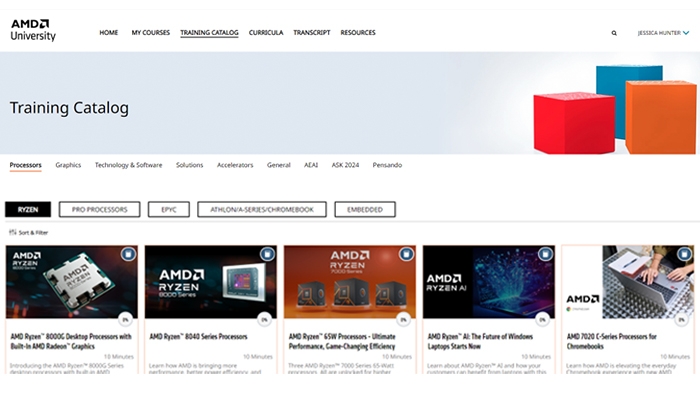Open the Sort & Filter options
The width and height of the screenshot is (700, 400).
pyautogui.click(x=29, y=233)
